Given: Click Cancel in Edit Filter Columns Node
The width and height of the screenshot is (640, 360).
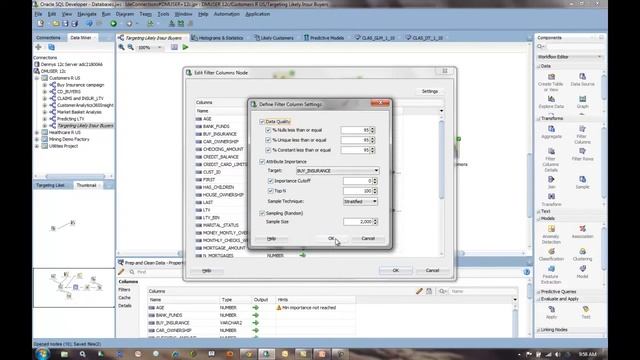Looking at the screenshot, I should pos(432,271).
